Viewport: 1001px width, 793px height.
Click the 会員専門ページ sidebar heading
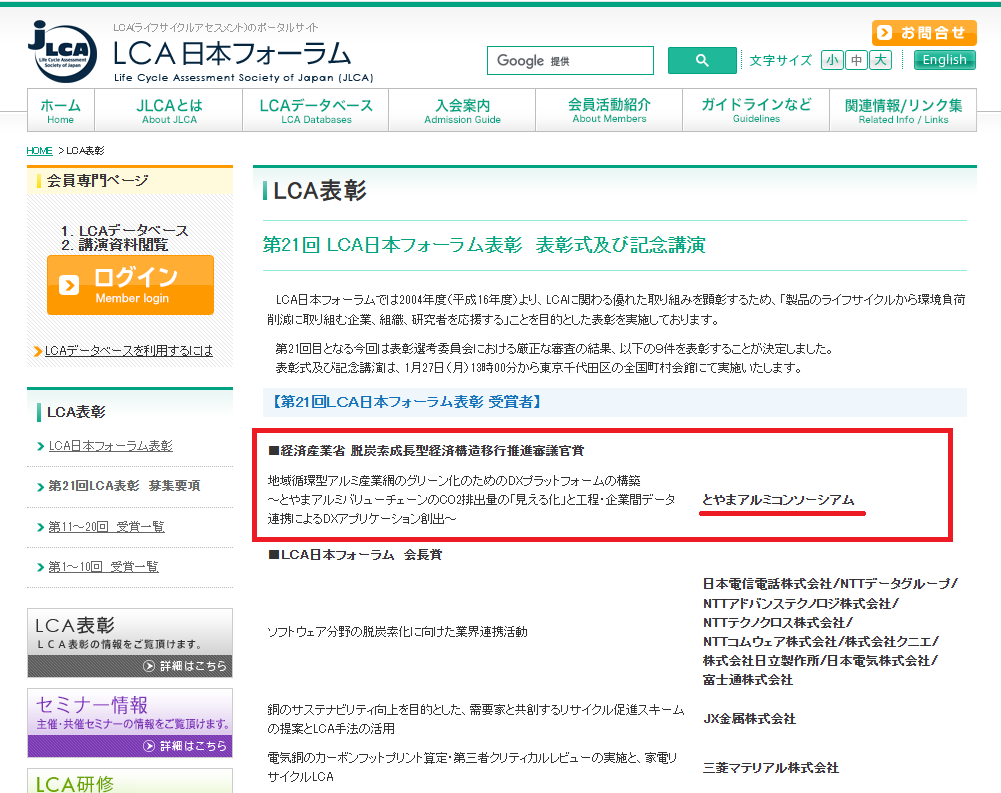tap(97, 181)
